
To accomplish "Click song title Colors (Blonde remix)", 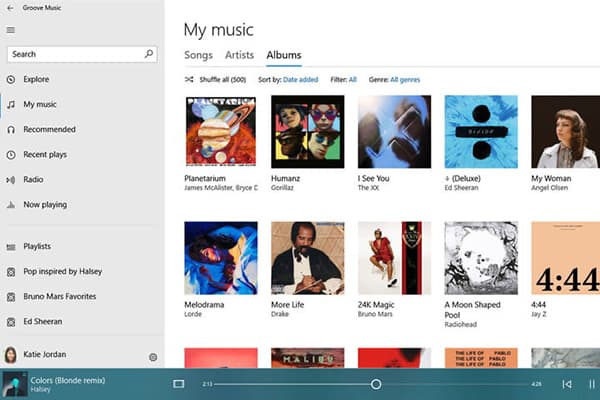I will click(68, 380).
